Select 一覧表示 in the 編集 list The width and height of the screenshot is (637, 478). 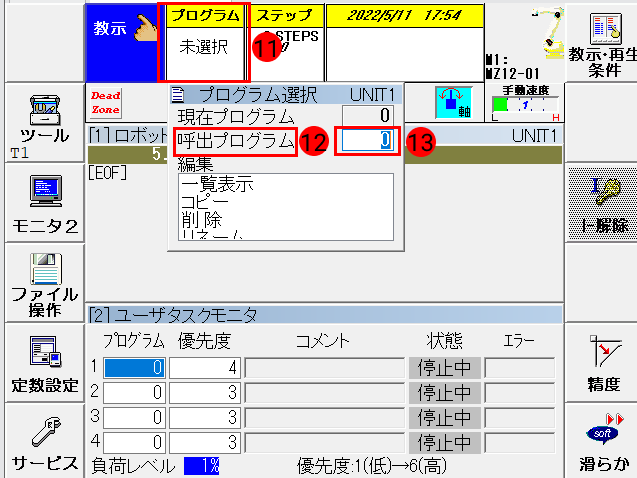tap(217, 185)
